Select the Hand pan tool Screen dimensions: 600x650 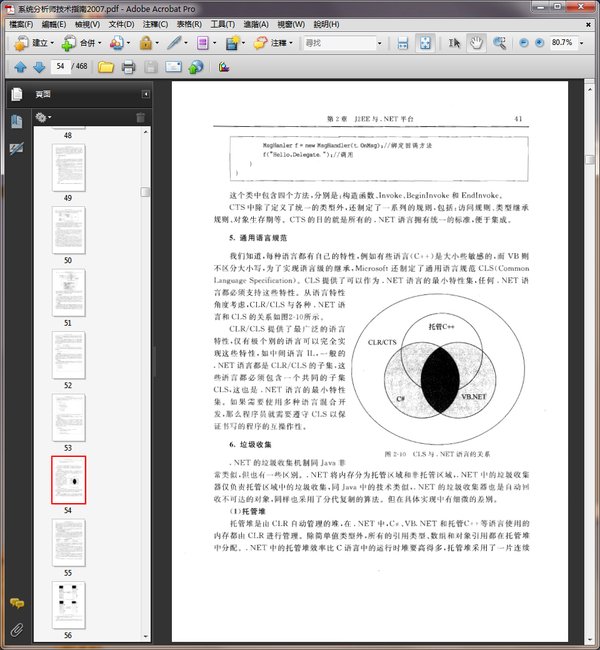click(x=476, y=43)
